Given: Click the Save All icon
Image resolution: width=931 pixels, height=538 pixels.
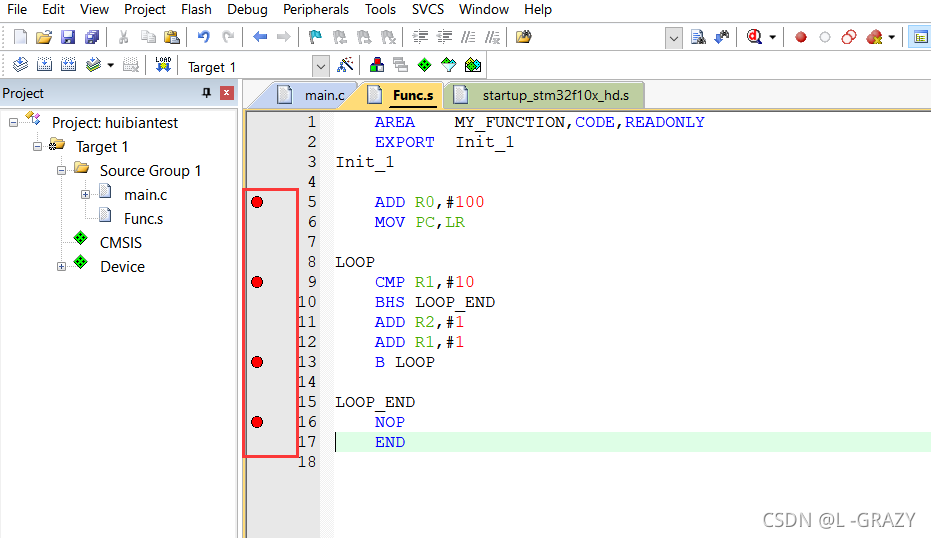Looking at the screenshot, I should (x=92, y=37).
